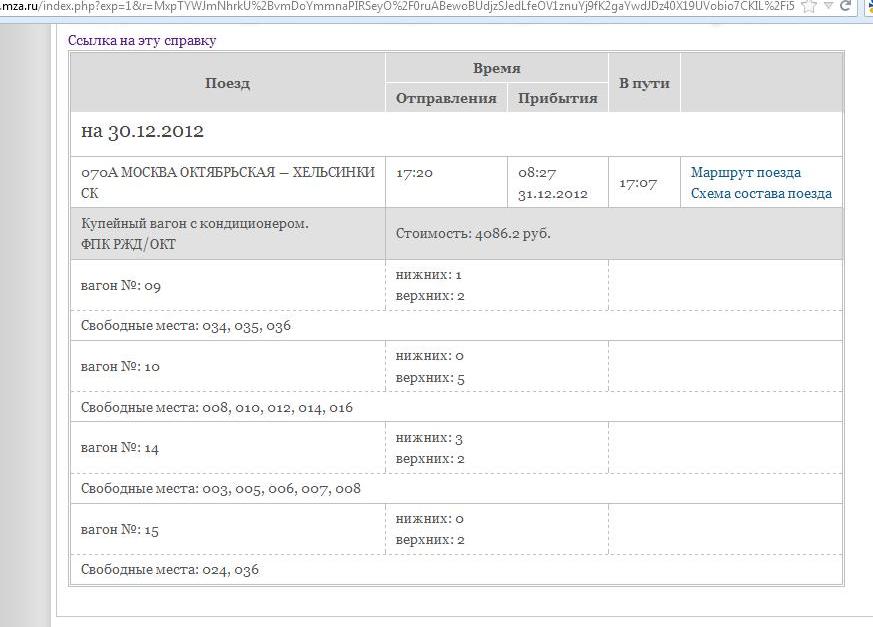Click free seats list '034, 035, 036'
Image resolution: width=873 pixels, height=627 pixels.
click(246, 326)
